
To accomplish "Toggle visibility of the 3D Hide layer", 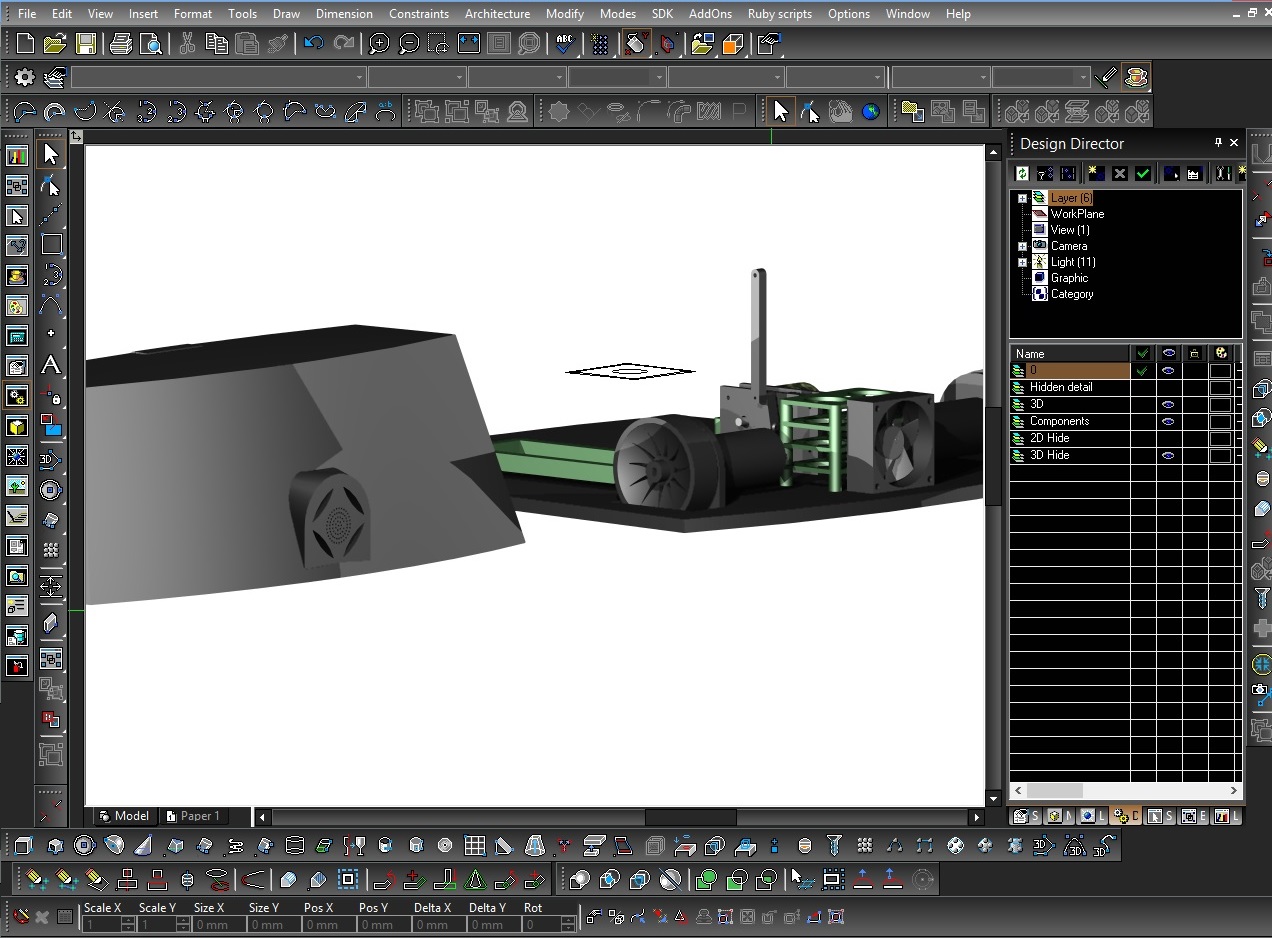I will 1168,456.
